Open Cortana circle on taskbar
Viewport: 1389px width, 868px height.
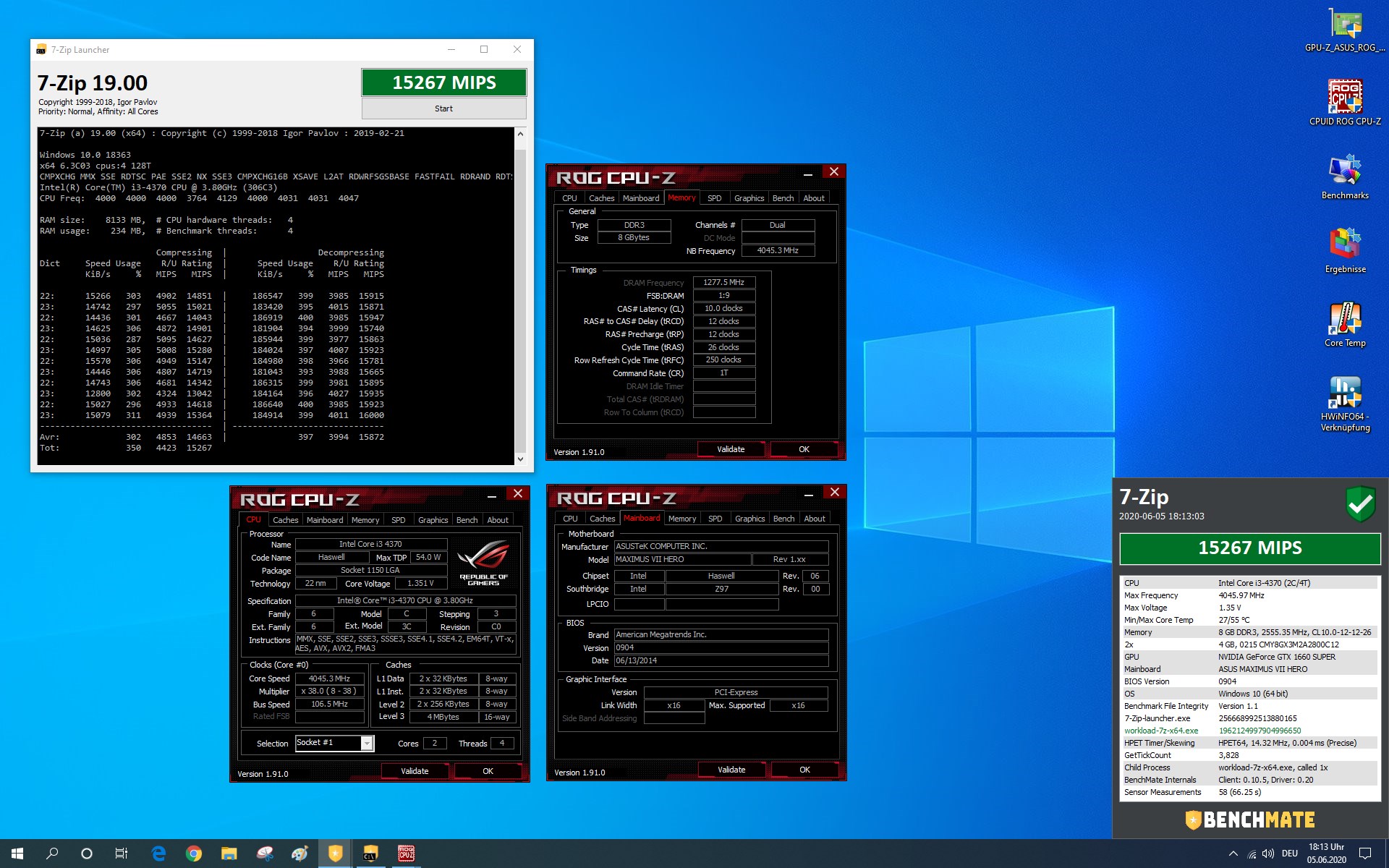[x=87, y=854]
